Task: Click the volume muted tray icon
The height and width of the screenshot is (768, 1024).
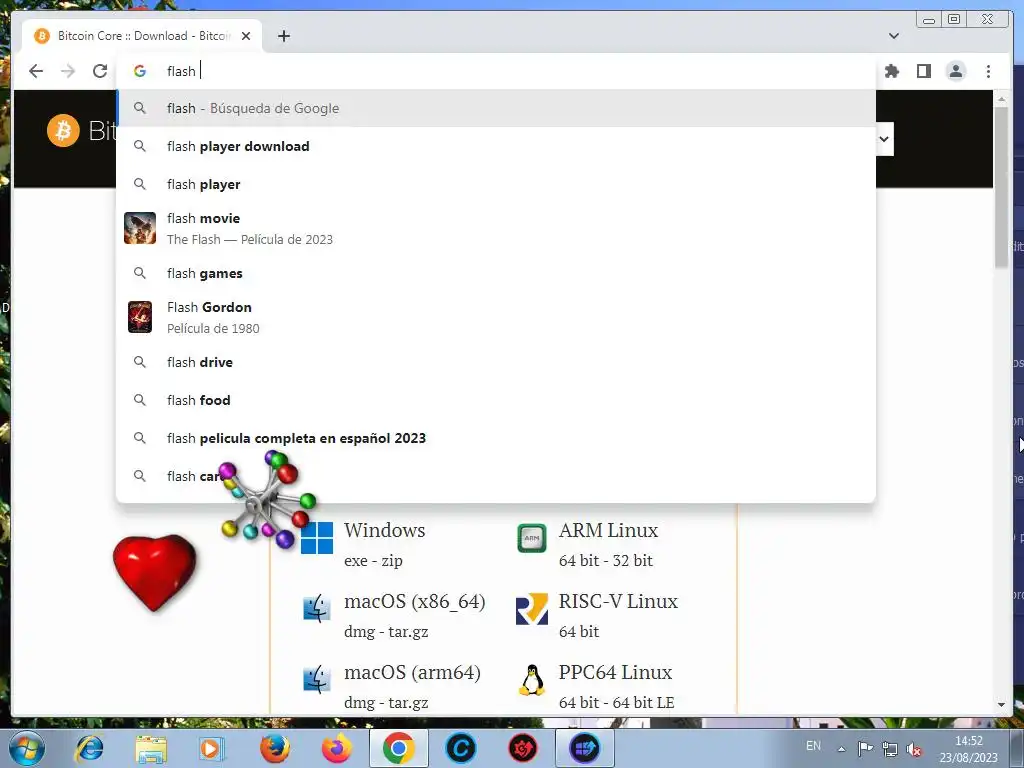Action: click(x=914, y=749)
